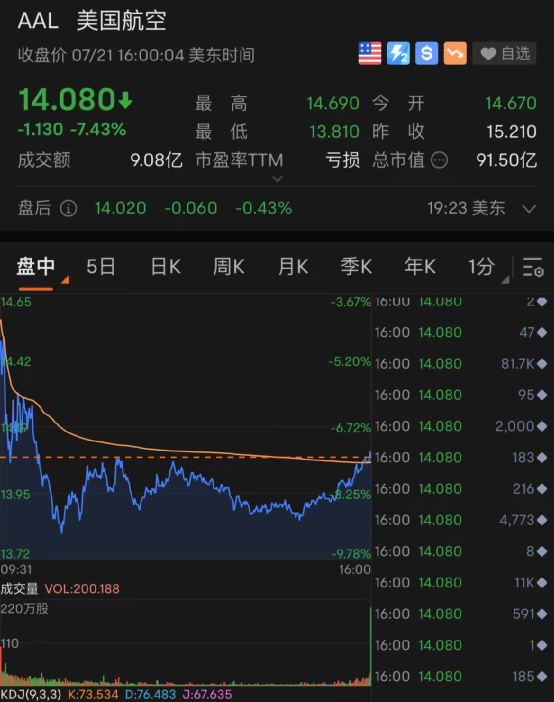Switch to the 日K chart tab
Image resolution: width=554 pixels, height=702 pixels.
click(x=166, y=267)
